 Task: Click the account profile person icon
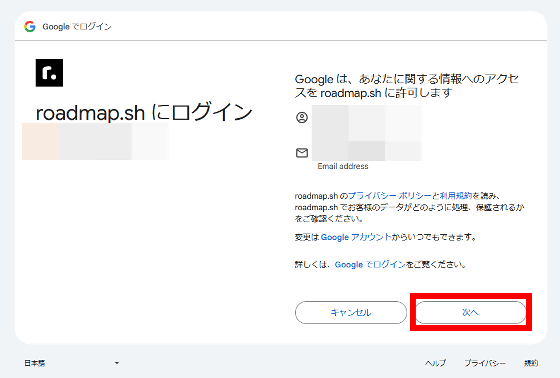[302, 118]
